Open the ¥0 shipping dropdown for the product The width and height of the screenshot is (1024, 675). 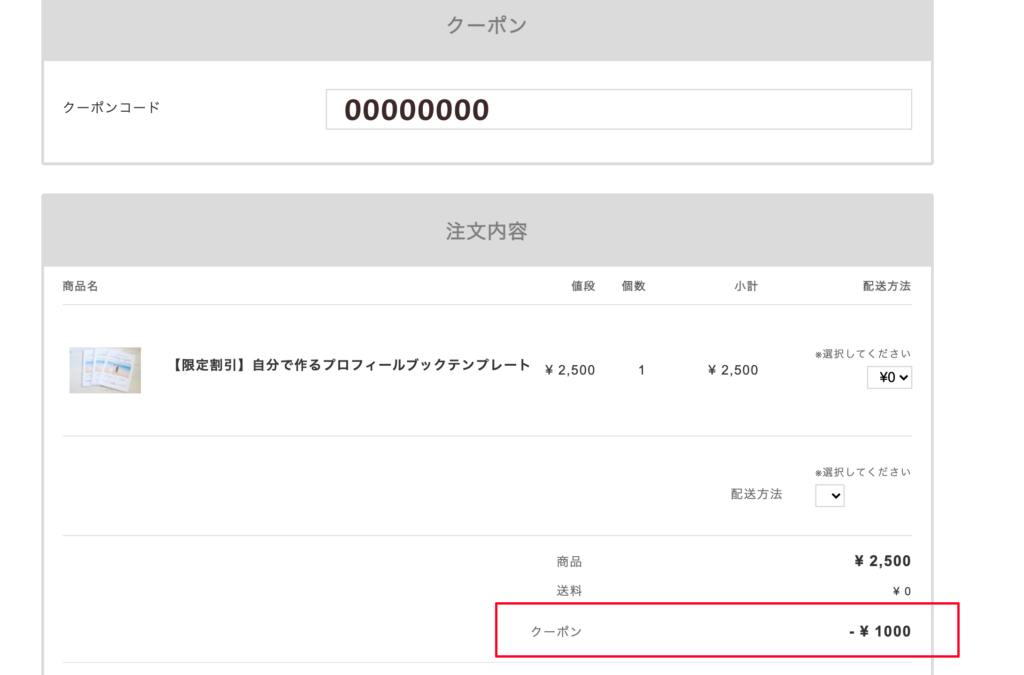pyautogui.click(x=889, y=377)
